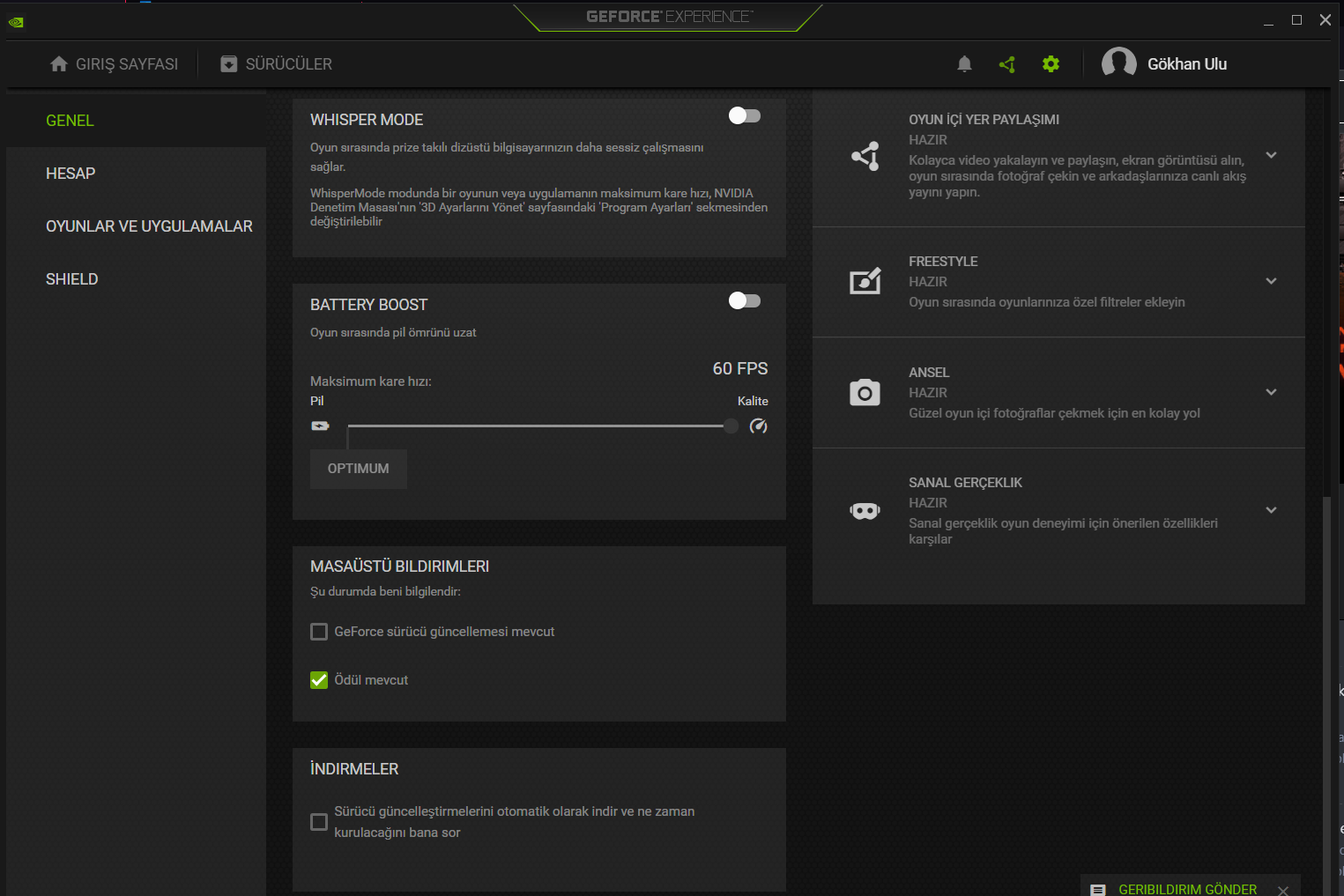Toggle the Battery Boost switch
1344x896 pixels.
point(745,300)
